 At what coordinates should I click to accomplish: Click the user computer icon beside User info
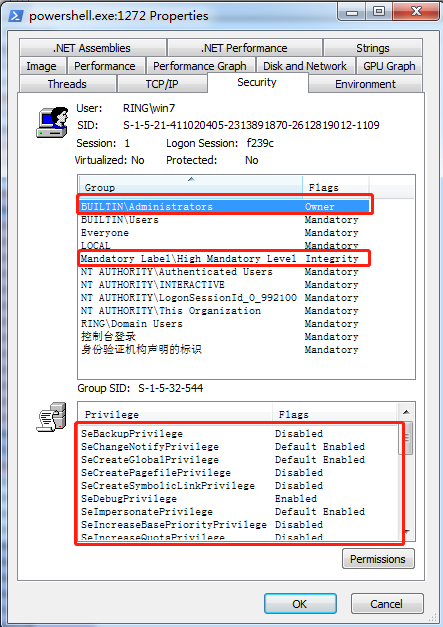52,122
